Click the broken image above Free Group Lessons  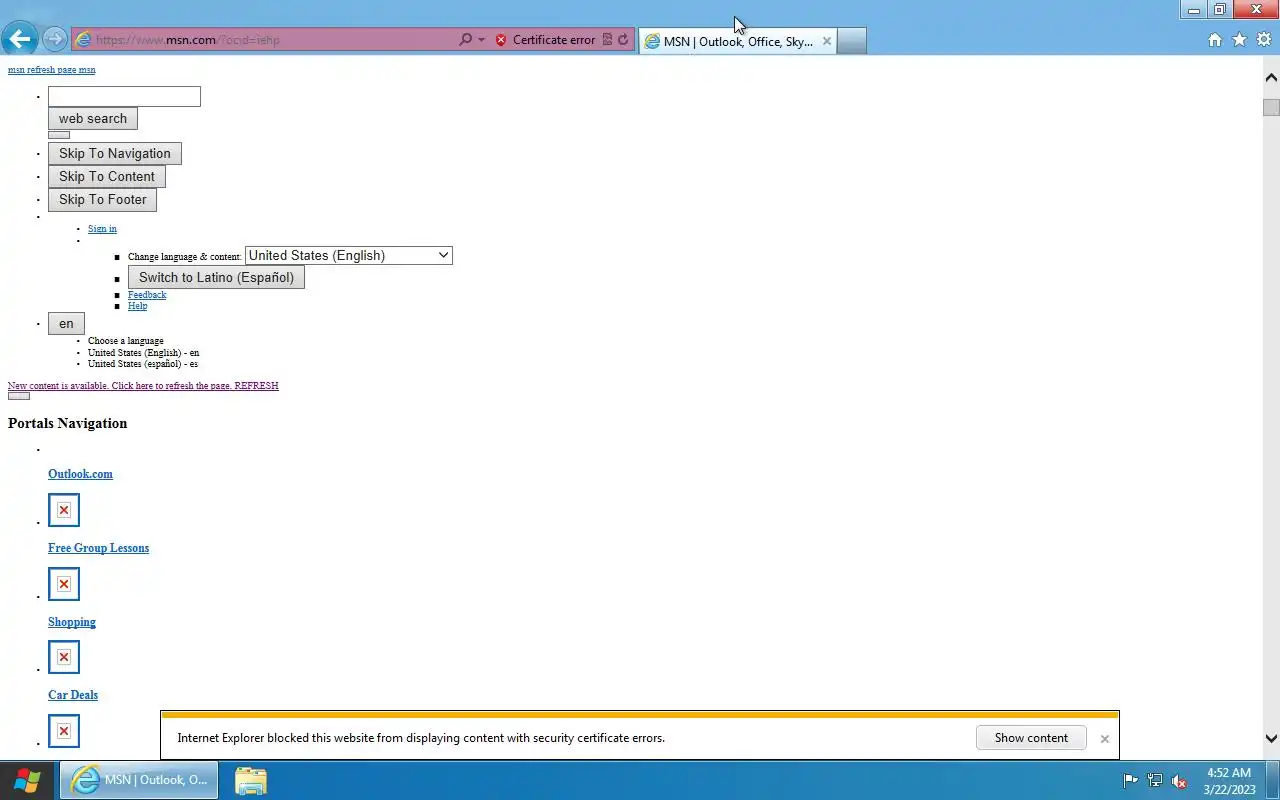(x=64, y=510)
